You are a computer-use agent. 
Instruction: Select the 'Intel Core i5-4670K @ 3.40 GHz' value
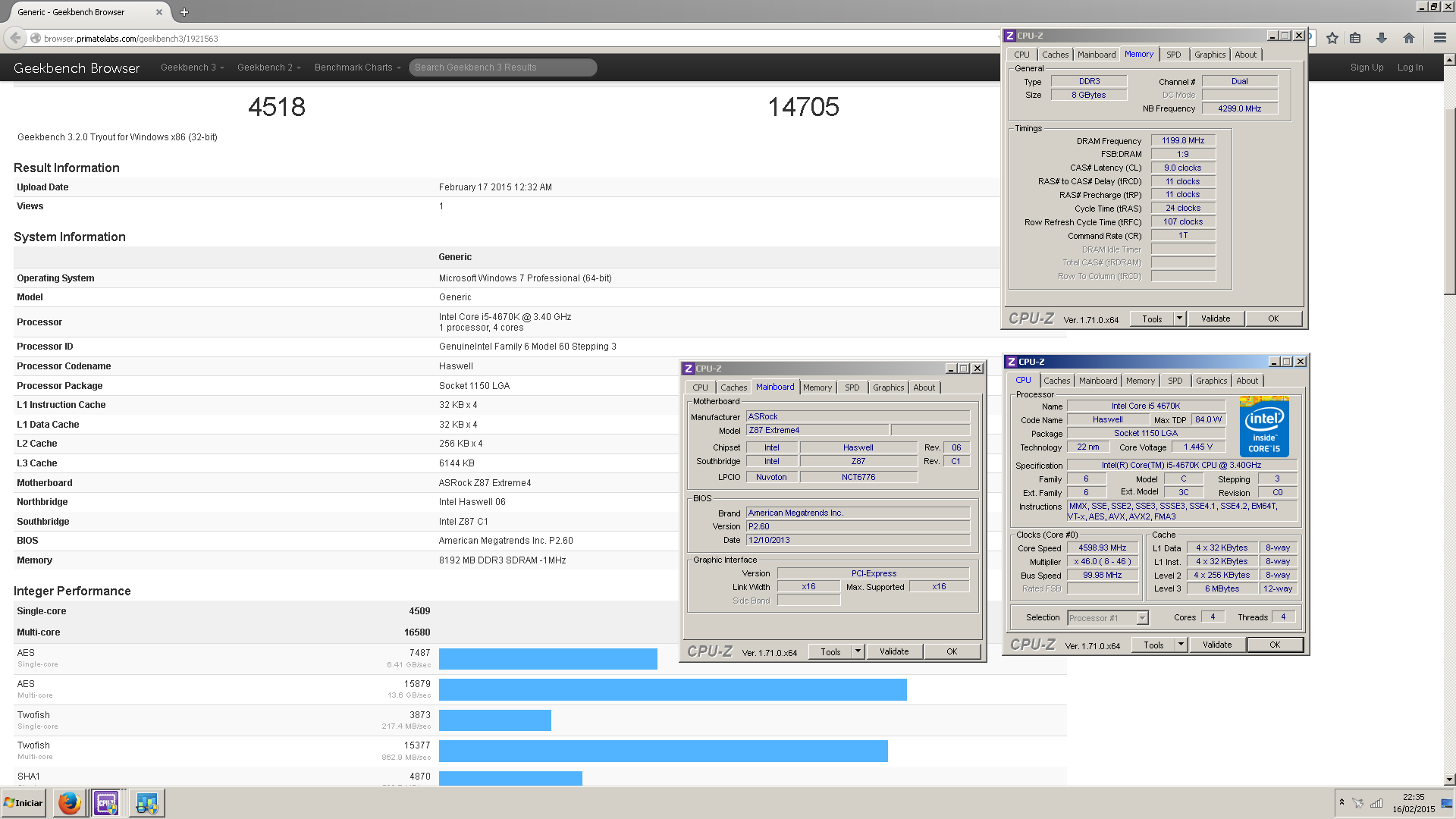click(x=505, y=317)
